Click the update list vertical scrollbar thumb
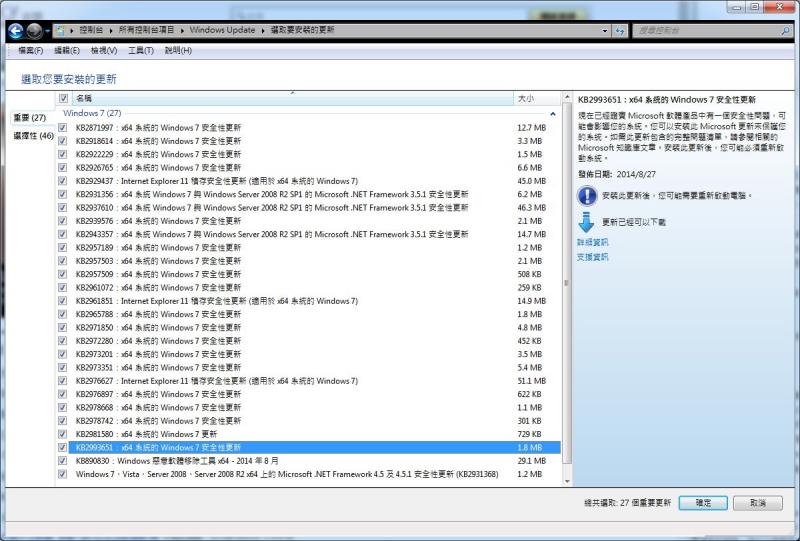Viewport: 800px width, 541px height. point(567,283)
